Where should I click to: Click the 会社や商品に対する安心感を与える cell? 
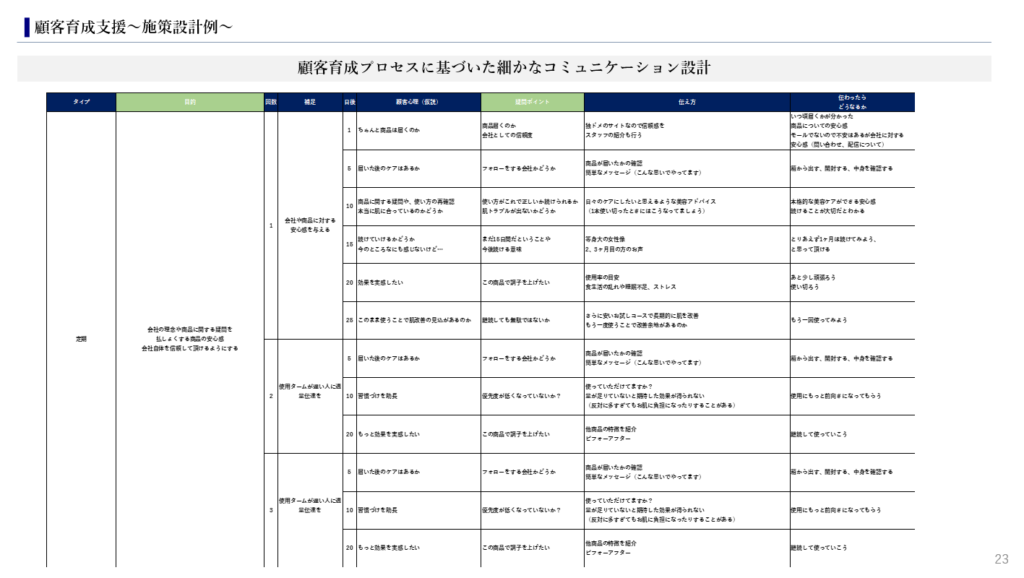[x=310, y=225]
